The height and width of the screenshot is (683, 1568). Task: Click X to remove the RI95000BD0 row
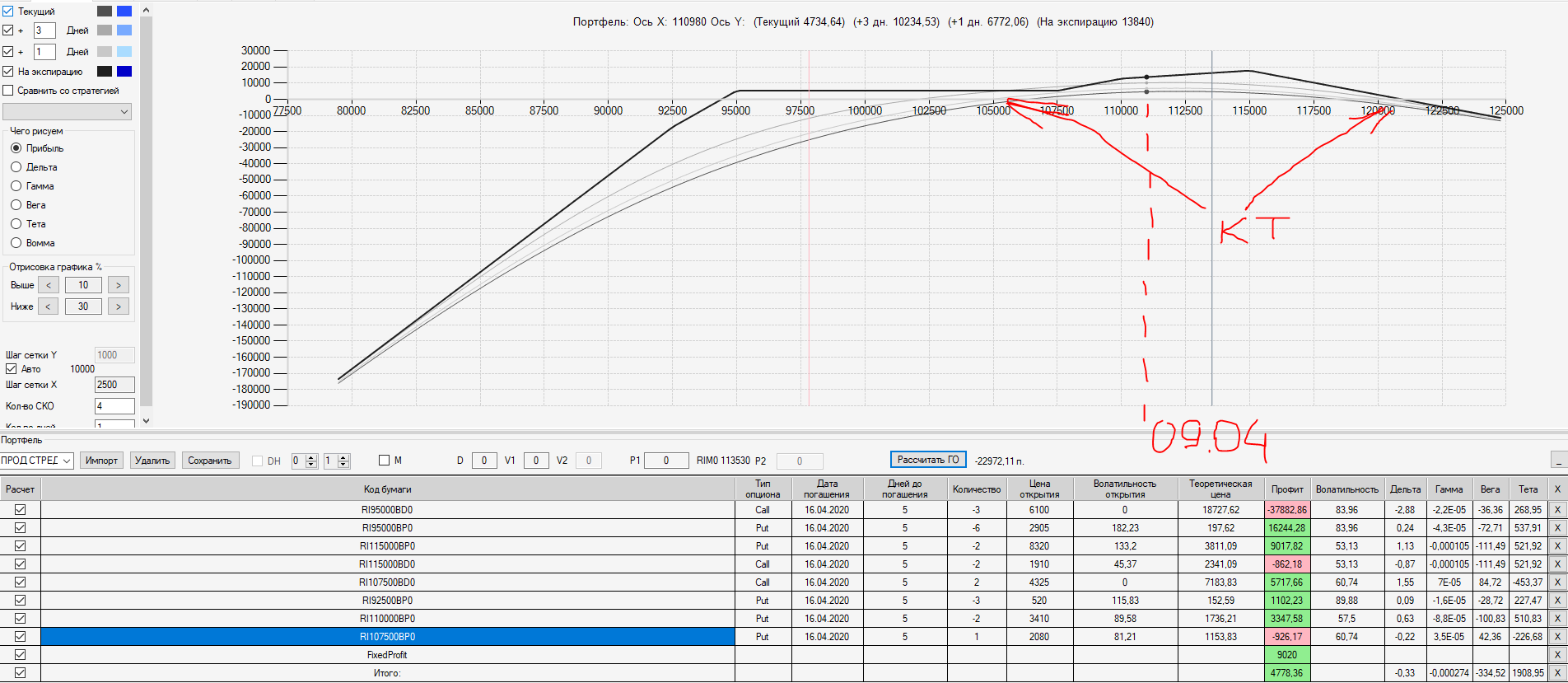[1556, 510]
